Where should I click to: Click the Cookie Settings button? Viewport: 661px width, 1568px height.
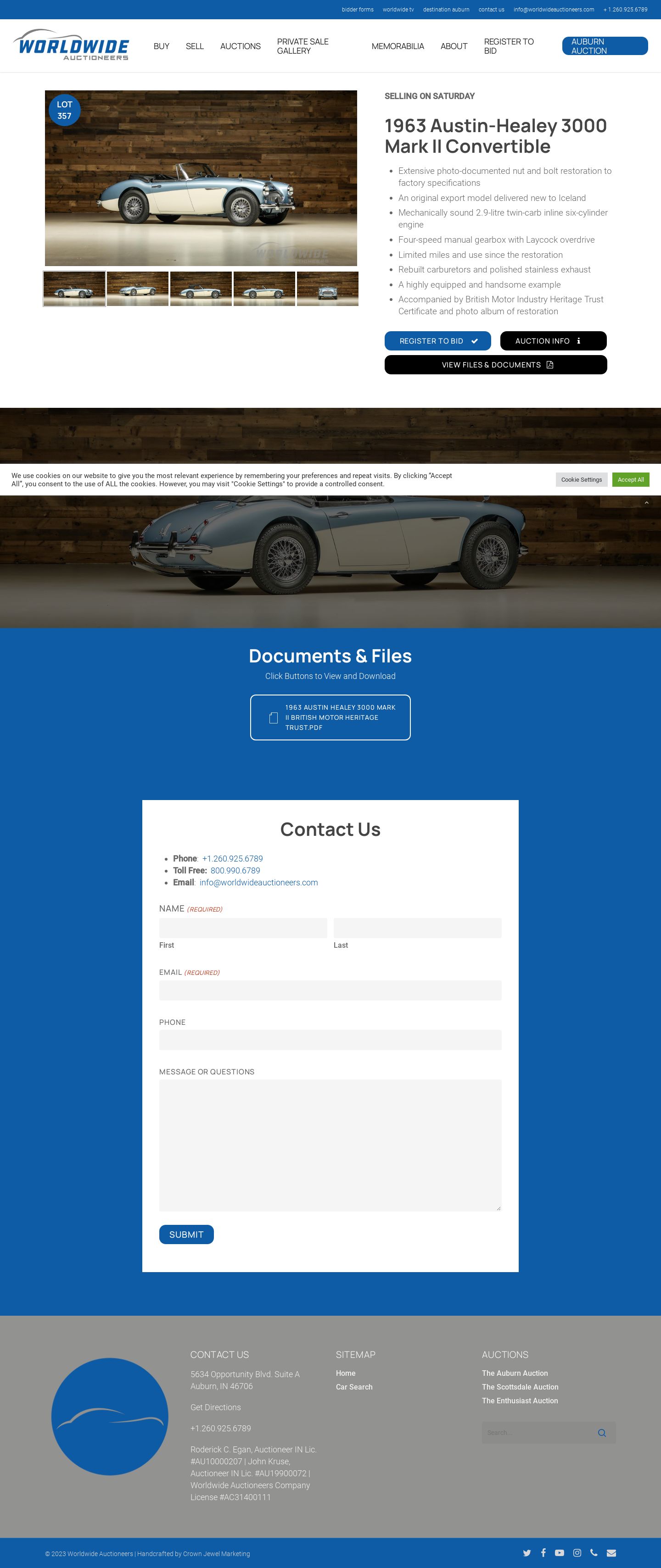(x=581, y=480)
